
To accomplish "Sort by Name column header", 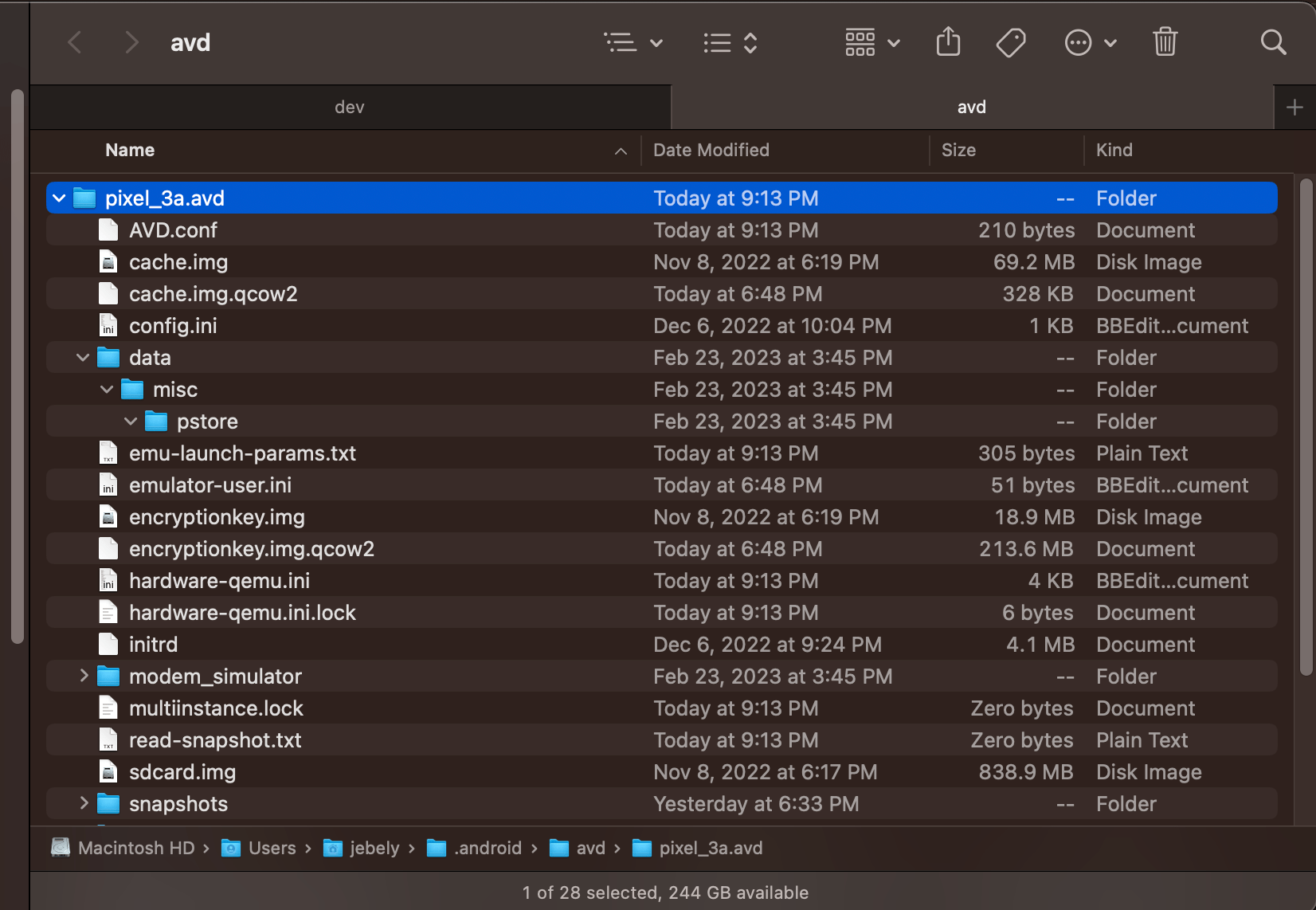I will click(x=130, y=150).
